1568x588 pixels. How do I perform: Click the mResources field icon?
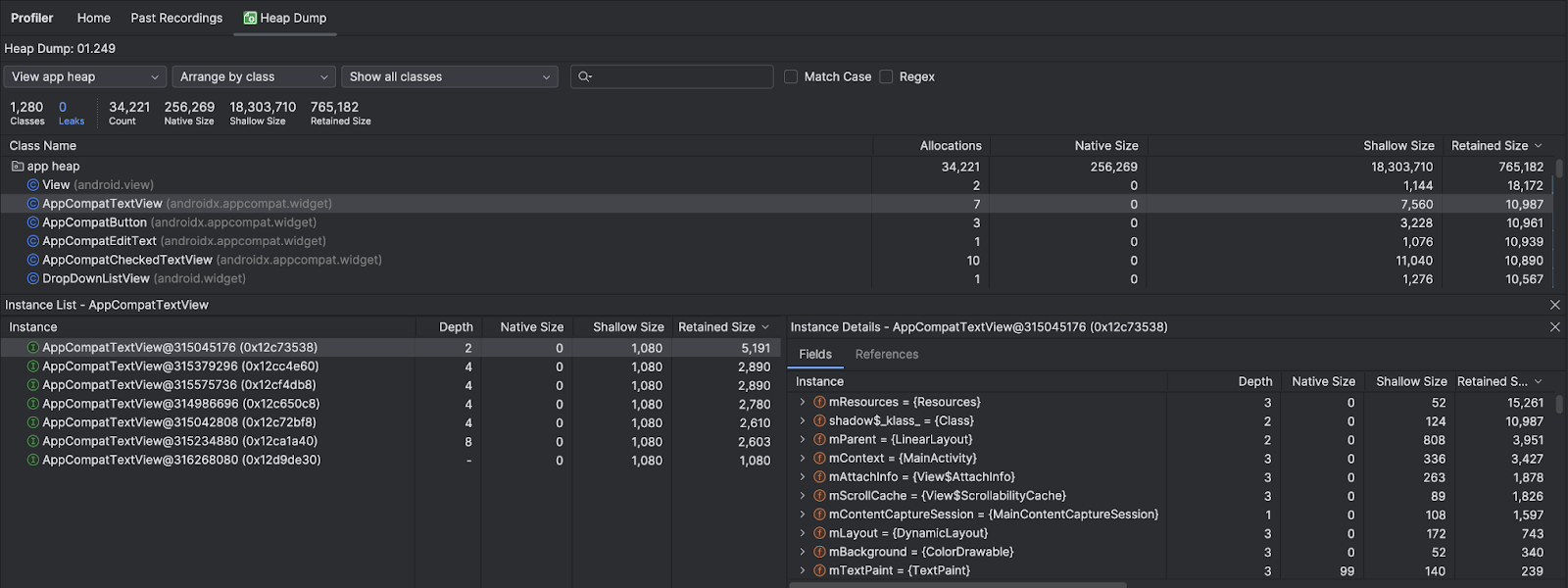[x=819, y=402]
